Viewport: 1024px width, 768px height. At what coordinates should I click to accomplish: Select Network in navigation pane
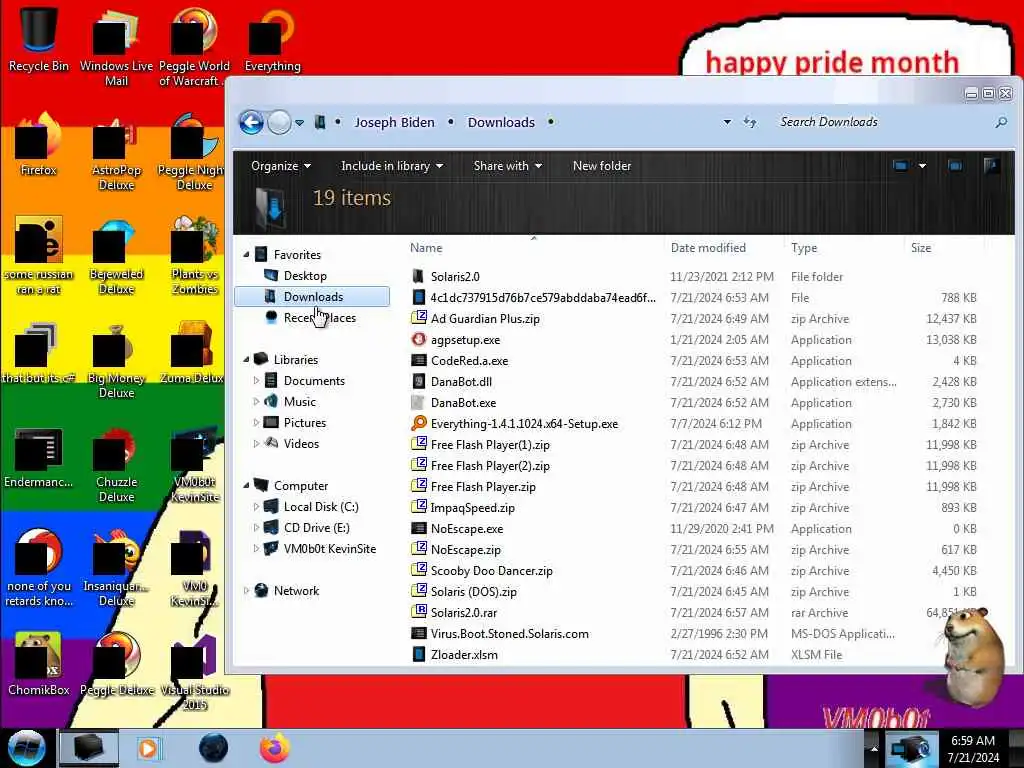coord(296,590)
